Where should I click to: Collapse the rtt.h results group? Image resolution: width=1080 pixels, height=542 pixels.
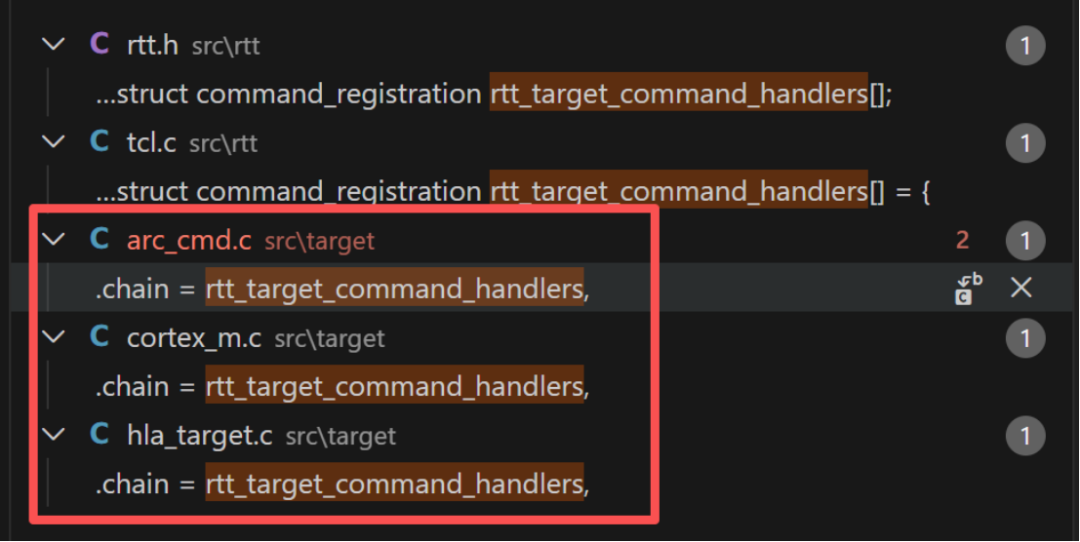(x=53, y=45)
